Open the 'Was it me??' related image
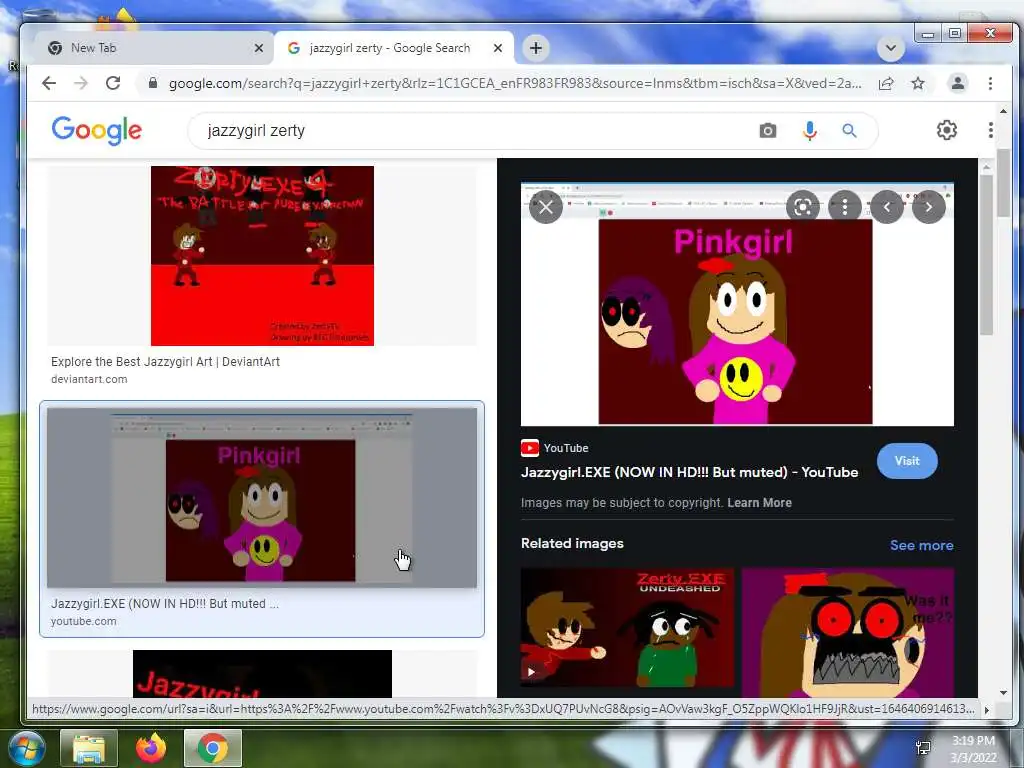1024x768 pixels. pyautogui.click(x=848, y=633)
